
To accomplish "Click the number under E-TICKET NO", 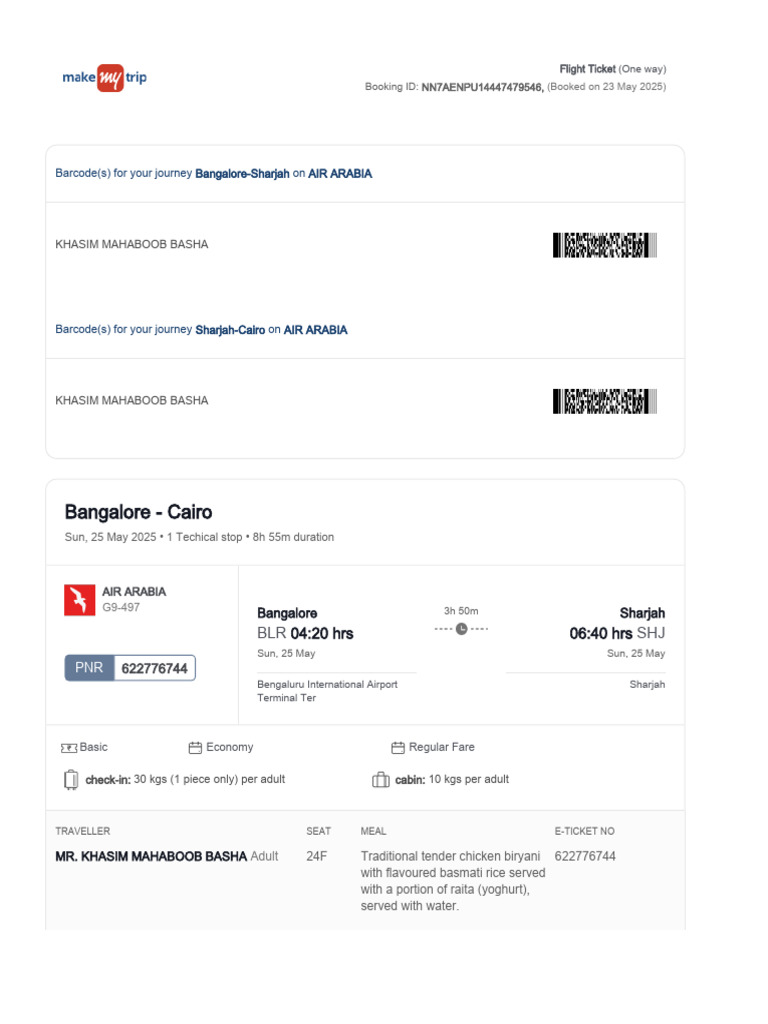I will [585, 857].
